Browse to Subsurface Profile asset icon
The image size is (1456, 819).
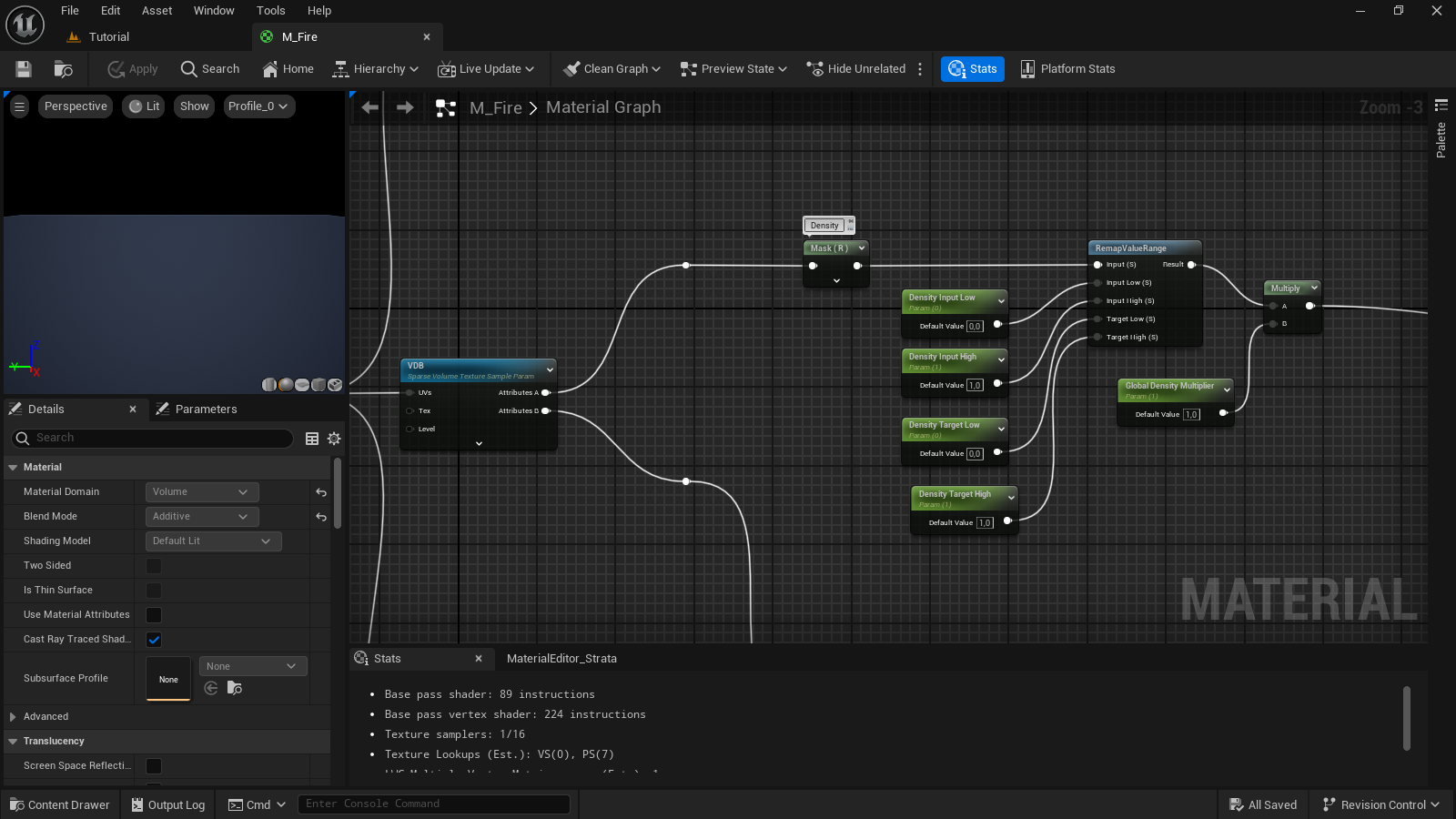click(235, 688)
